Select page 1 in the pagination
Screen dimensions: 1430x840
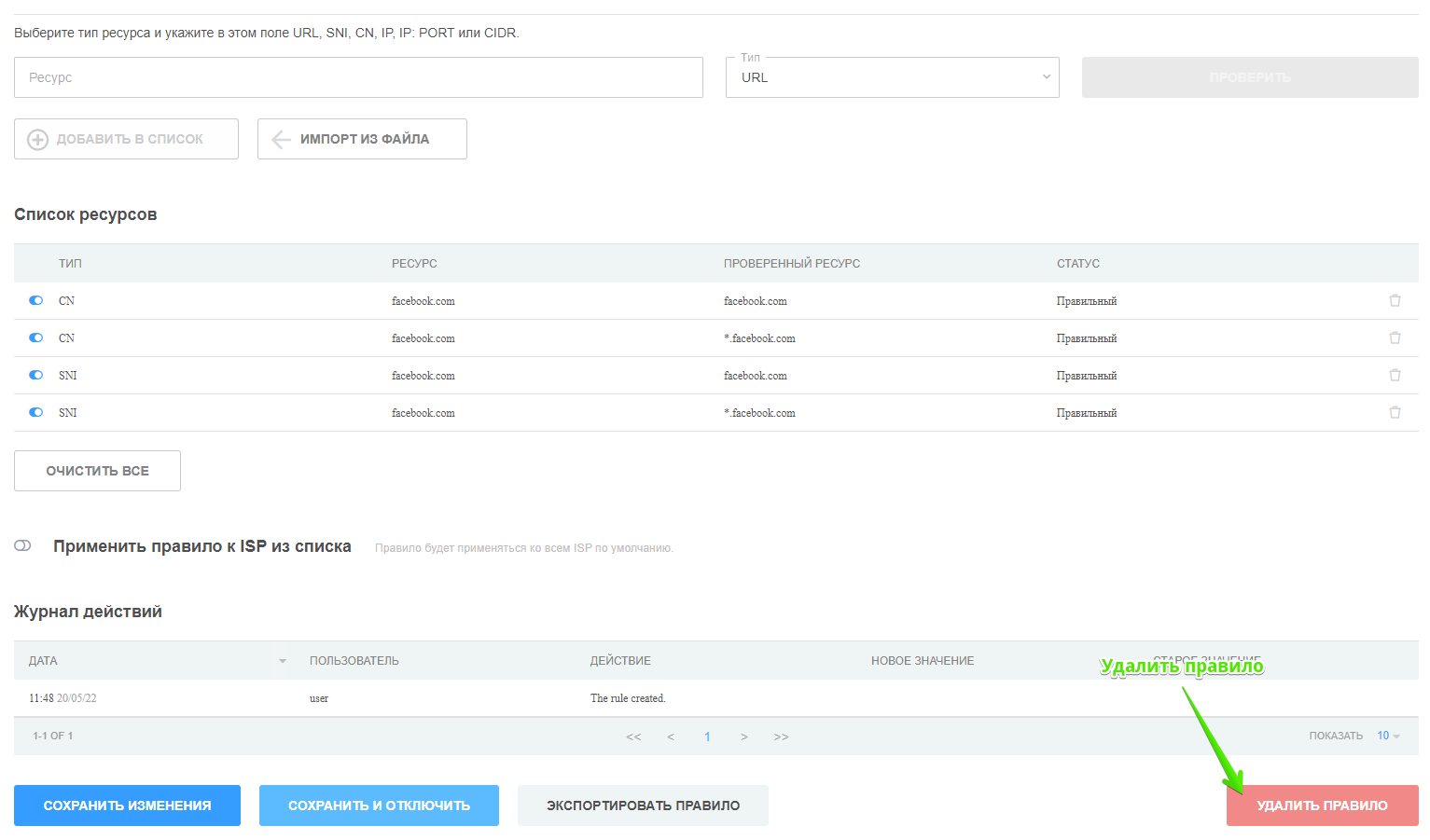[x=707, y=737]
